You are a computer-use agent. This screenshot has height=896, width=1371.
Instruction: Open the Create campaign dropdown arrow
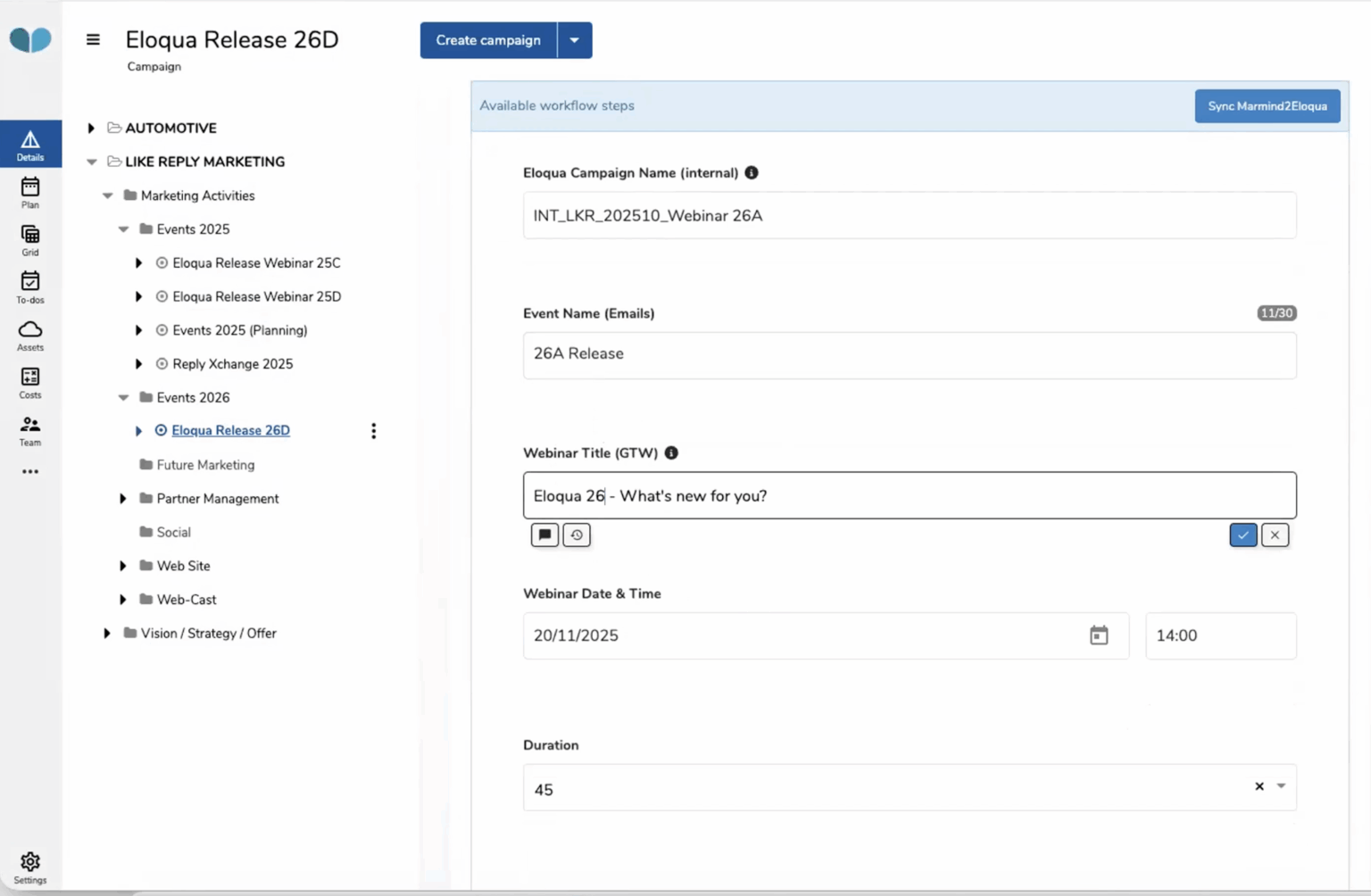click(x=574, y=39)
